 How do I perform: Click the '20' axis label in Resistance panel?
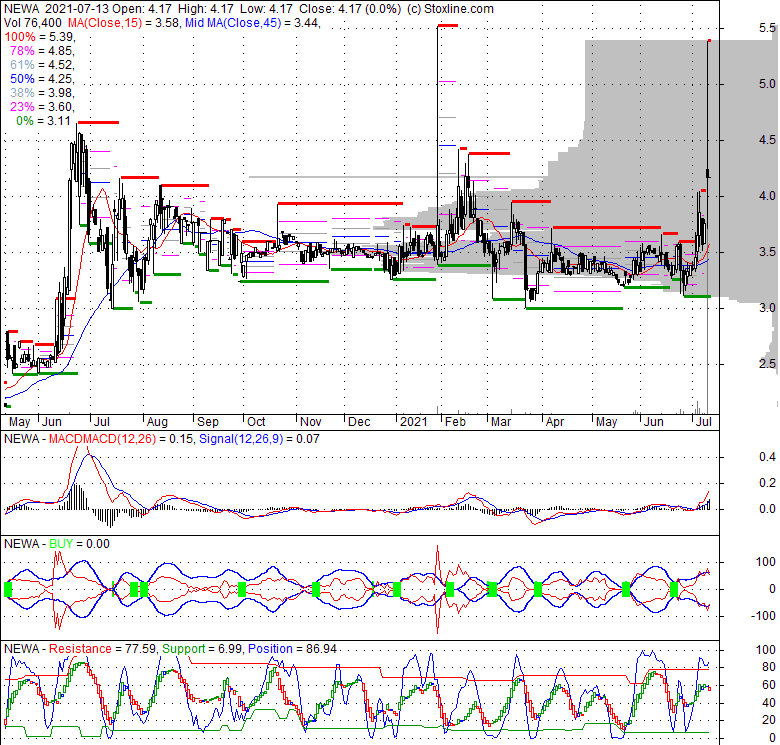[x=769, y=720]
